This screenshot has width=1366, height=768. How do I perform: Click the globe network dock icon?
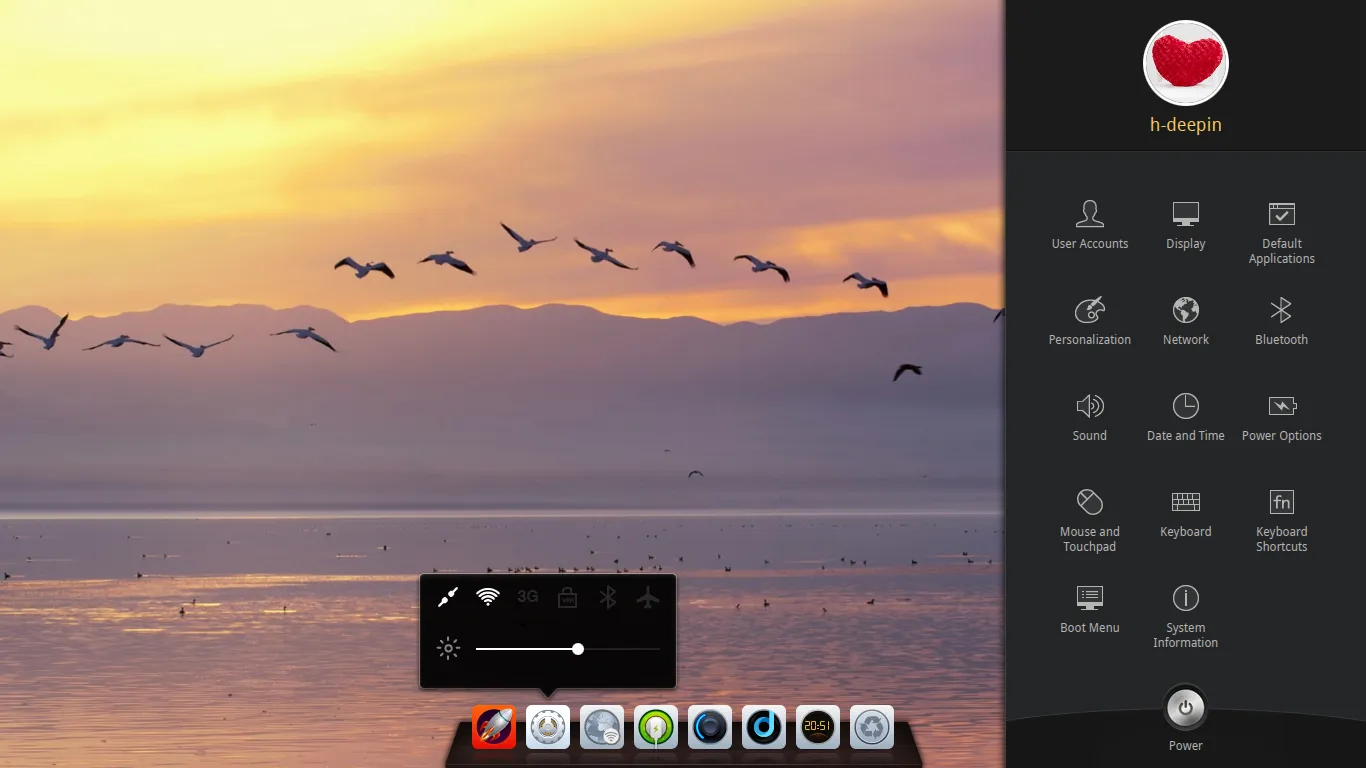pos(602,727)
